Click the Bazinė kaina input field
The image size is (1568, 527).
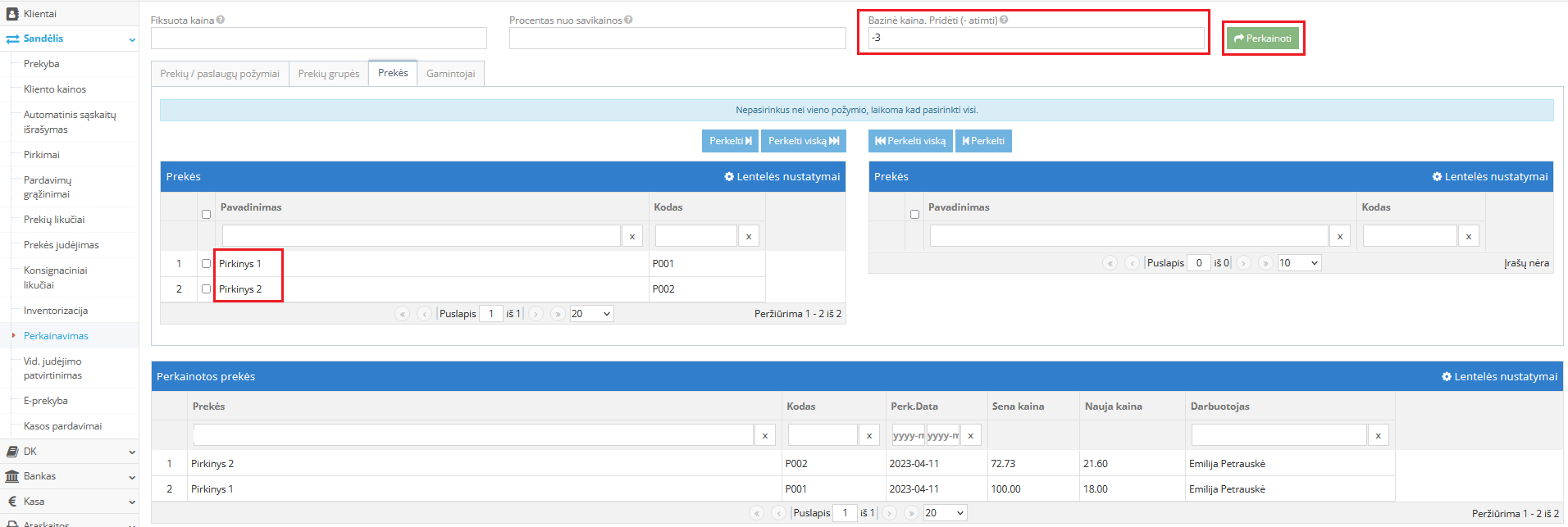tap(1036, 39)
